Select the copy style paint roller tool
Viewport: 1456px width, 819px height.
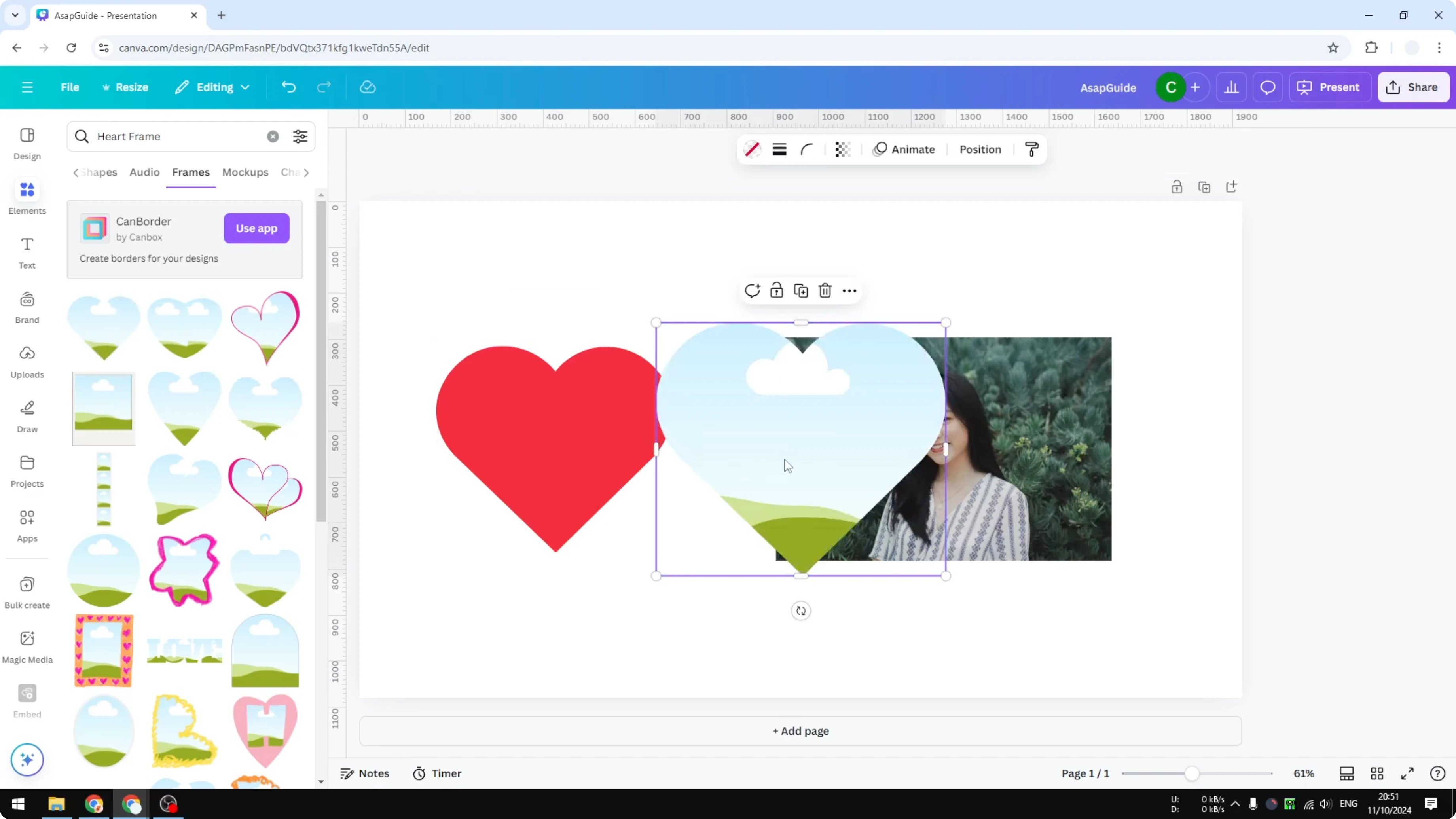click(1031, 149)
